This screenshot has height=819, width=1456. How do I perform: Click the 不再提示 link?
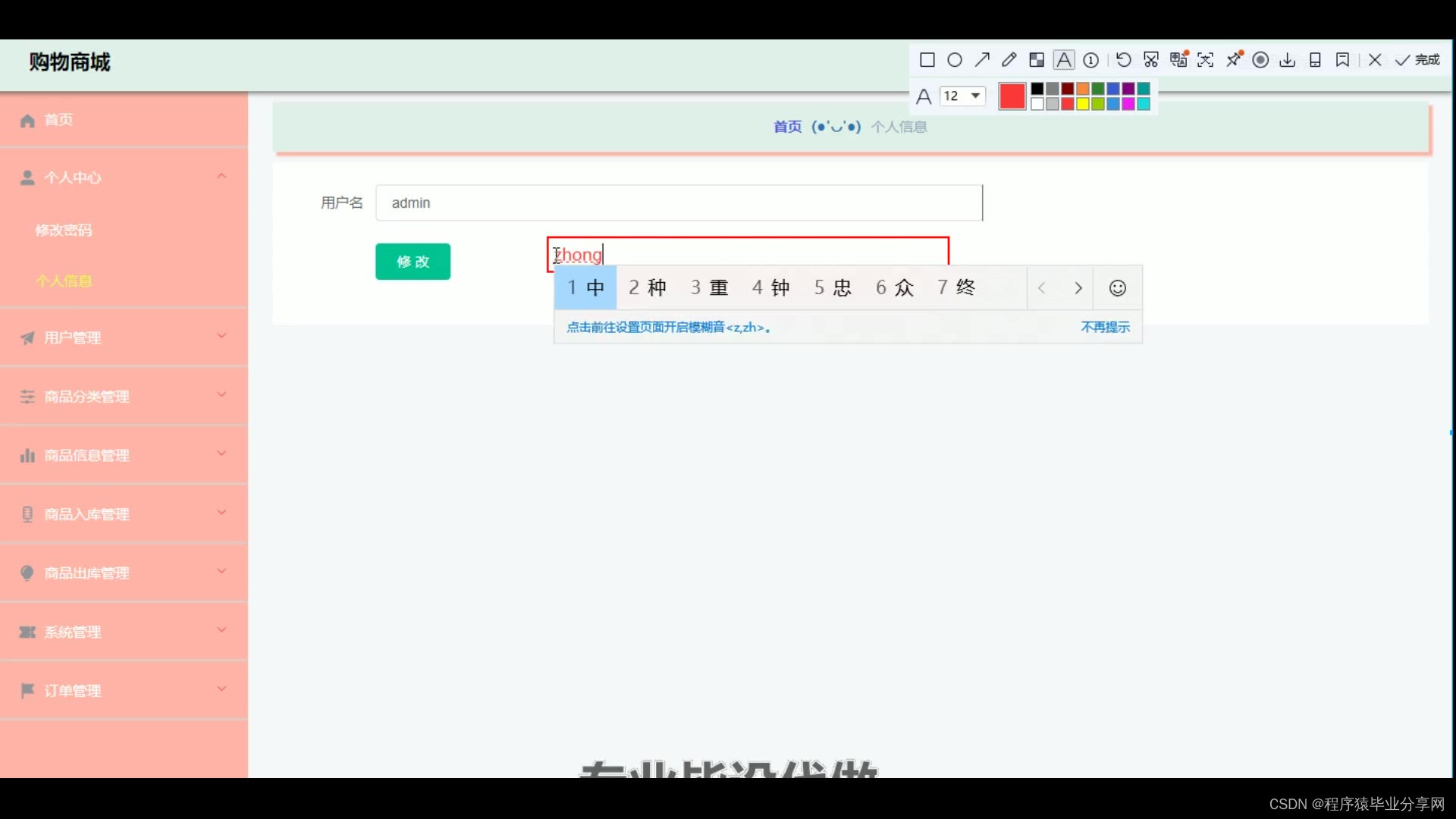1105,328
